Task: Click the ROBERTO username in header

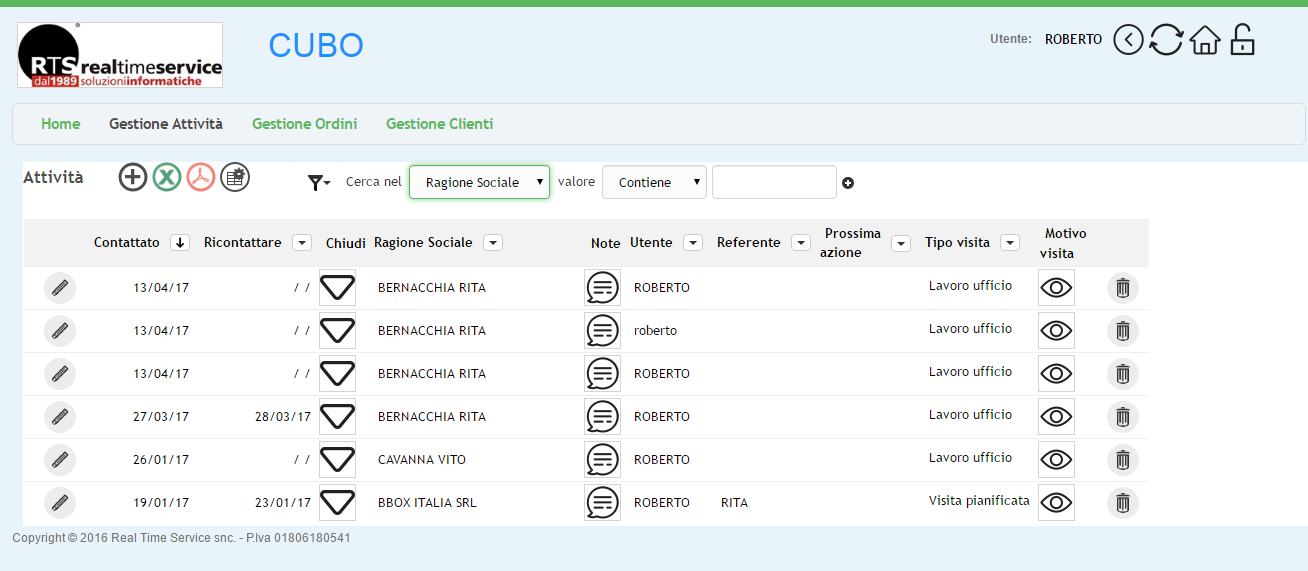Action: tap(1073, 40)
